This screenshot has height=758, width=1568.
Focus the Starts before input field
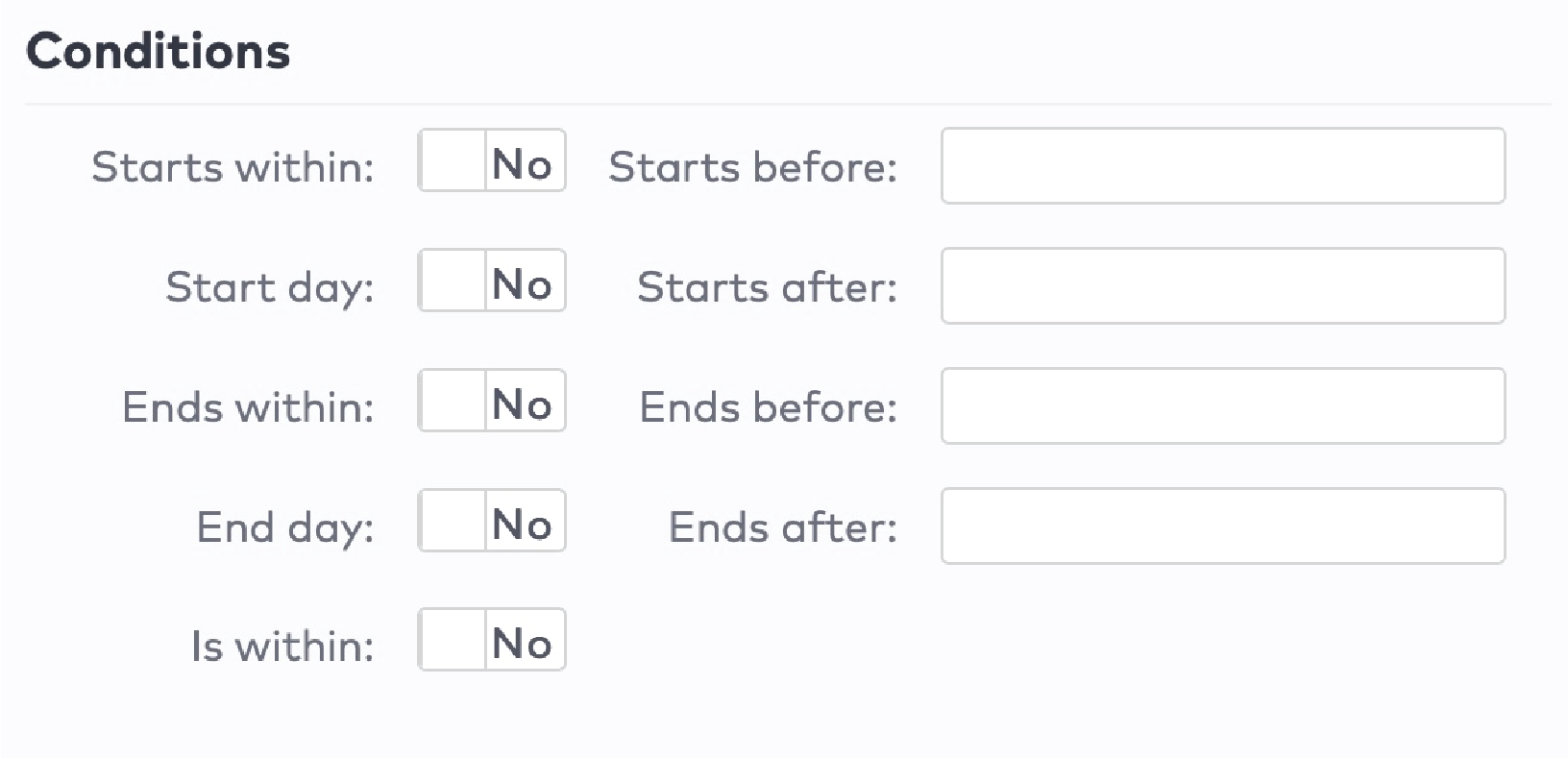(1222, 166)
